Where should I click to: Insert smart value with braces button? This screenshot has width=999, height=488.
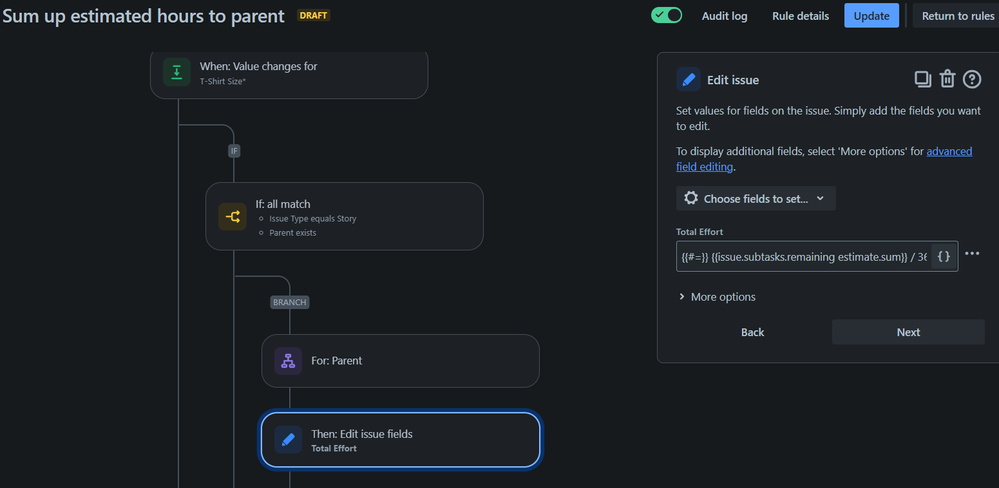tap(943, 257)
